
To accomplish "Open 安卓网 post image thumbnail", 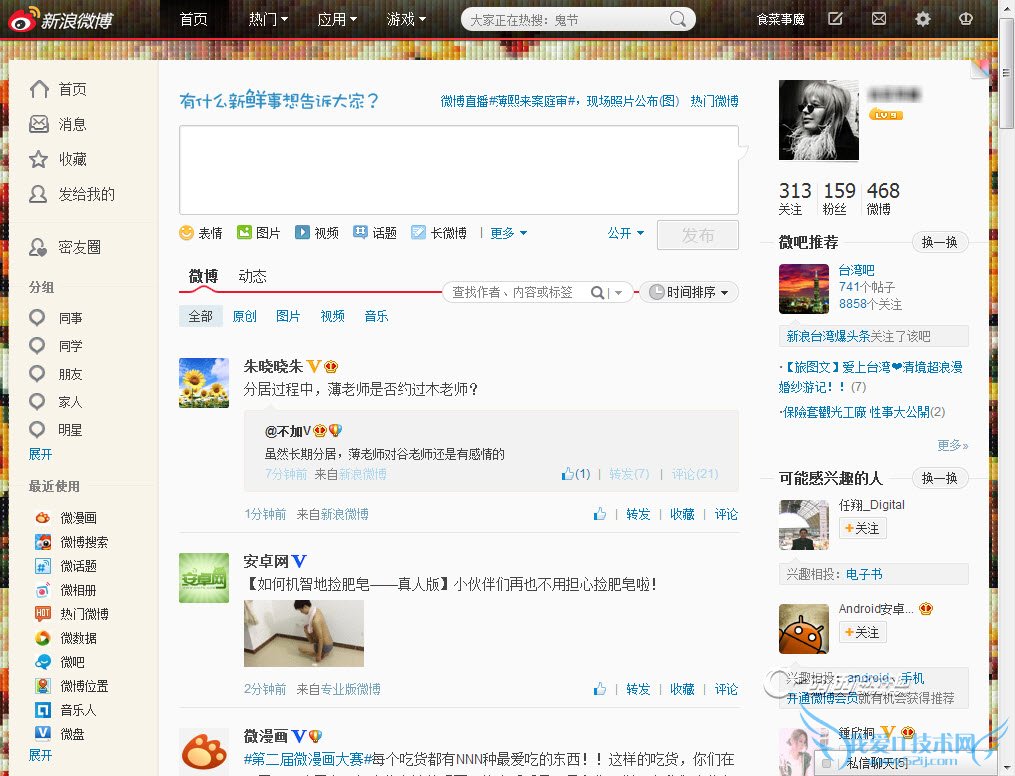I will click(x=304, y=633).
